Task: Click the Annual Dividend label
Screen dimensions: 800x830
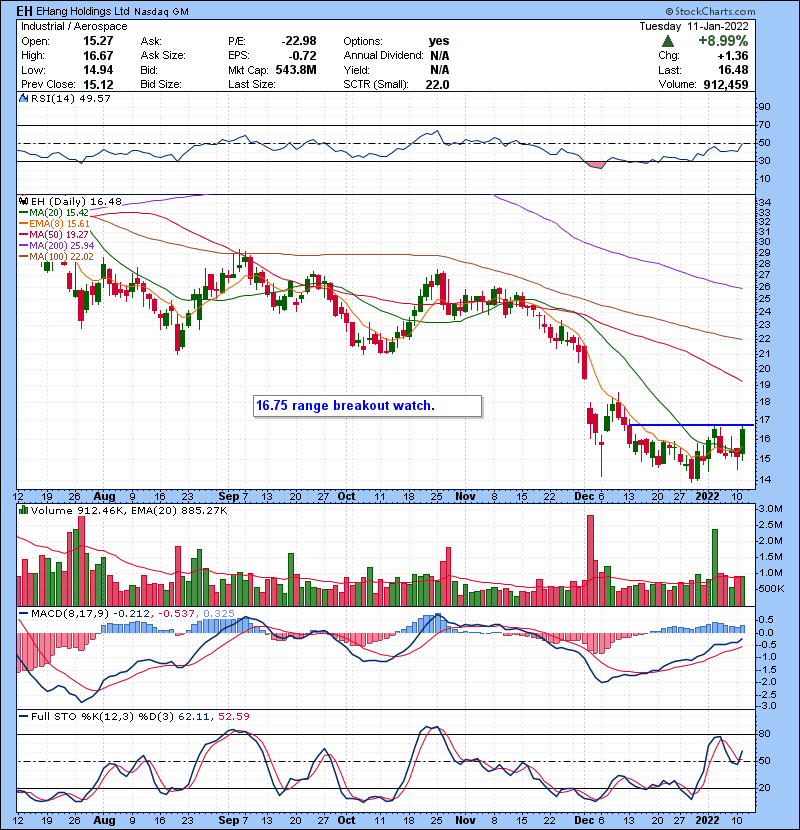Action: 383,56
